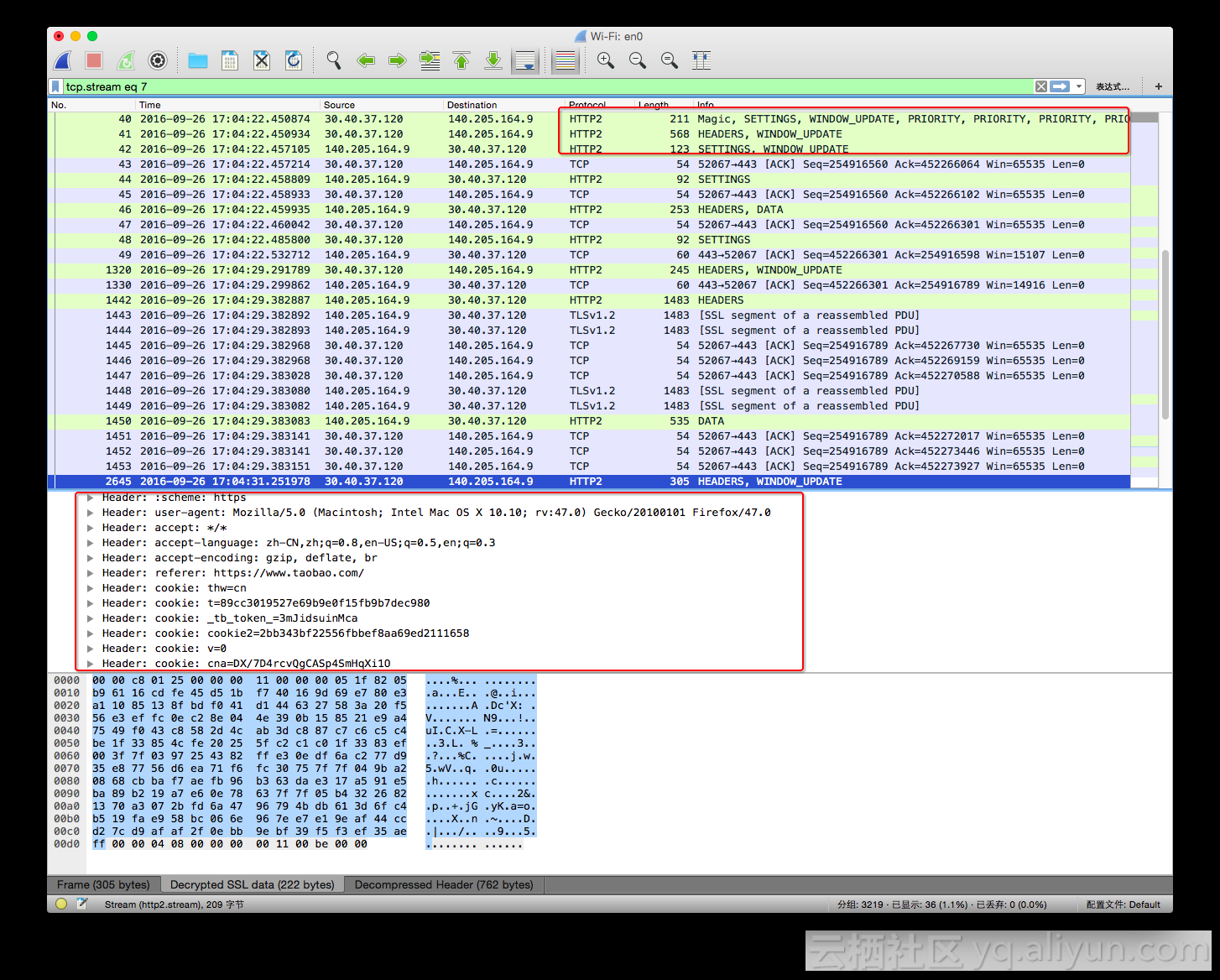This screenshot has width=1220, height=980.
Task: Expand the Header: referer row
Action: click(x=91, y=573)
